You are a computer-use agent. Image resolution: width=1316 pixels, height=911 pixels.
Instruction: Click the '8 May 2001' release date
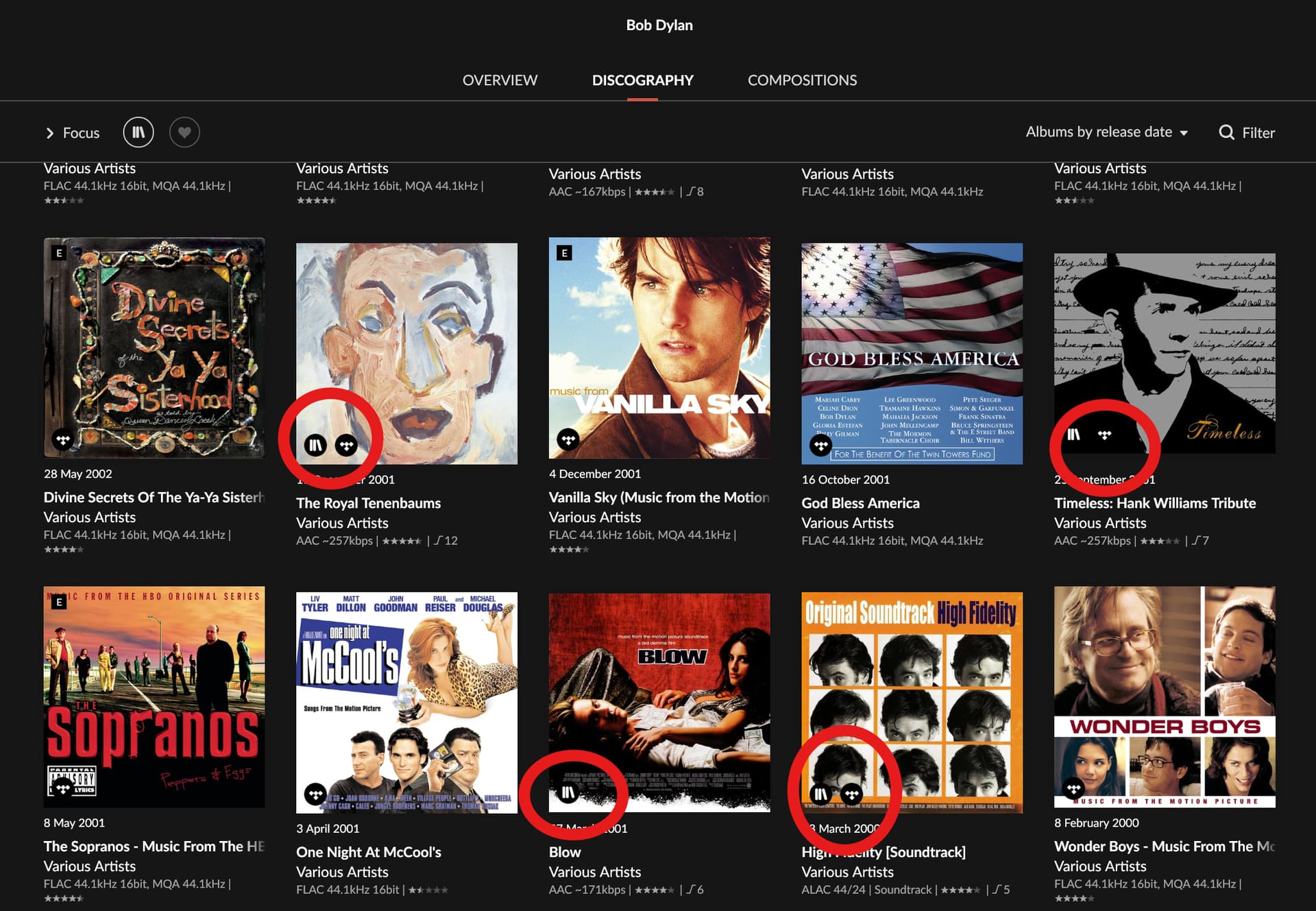(x=74, y=823)
